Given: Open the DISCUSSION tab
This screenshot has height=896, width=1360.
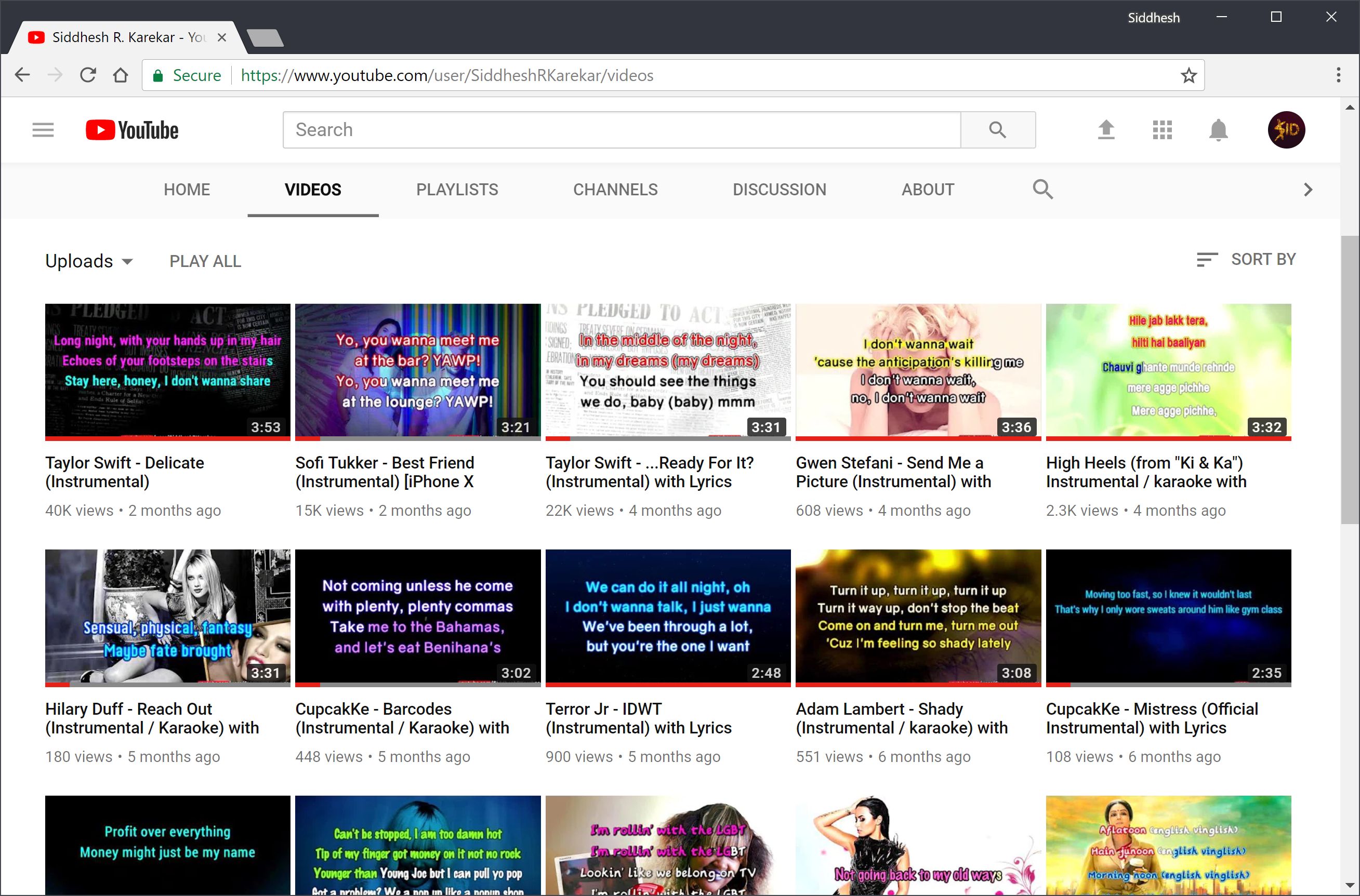Looking at the screenshot, I should point(779,190).
